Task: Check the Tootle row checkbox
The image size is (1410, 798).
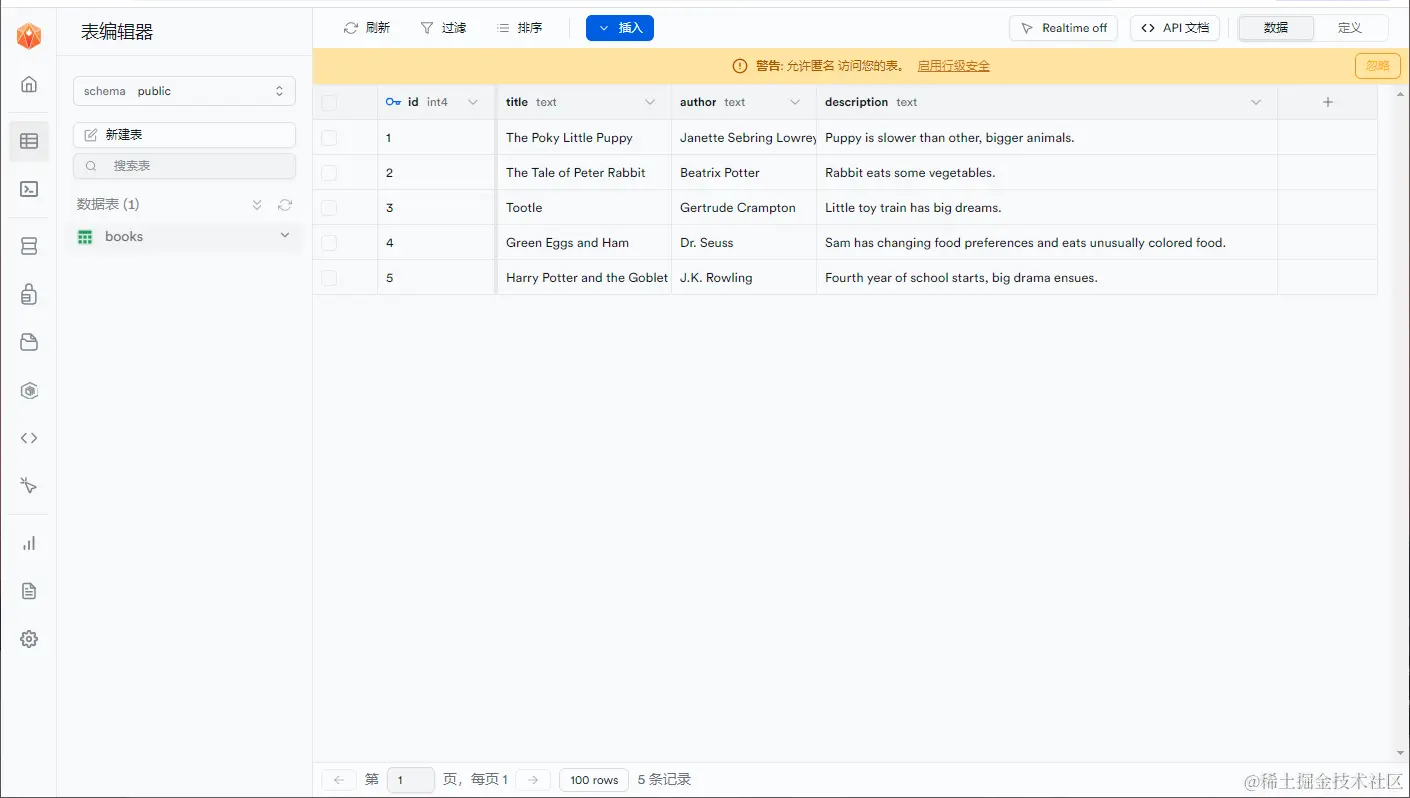Action: 329,208
